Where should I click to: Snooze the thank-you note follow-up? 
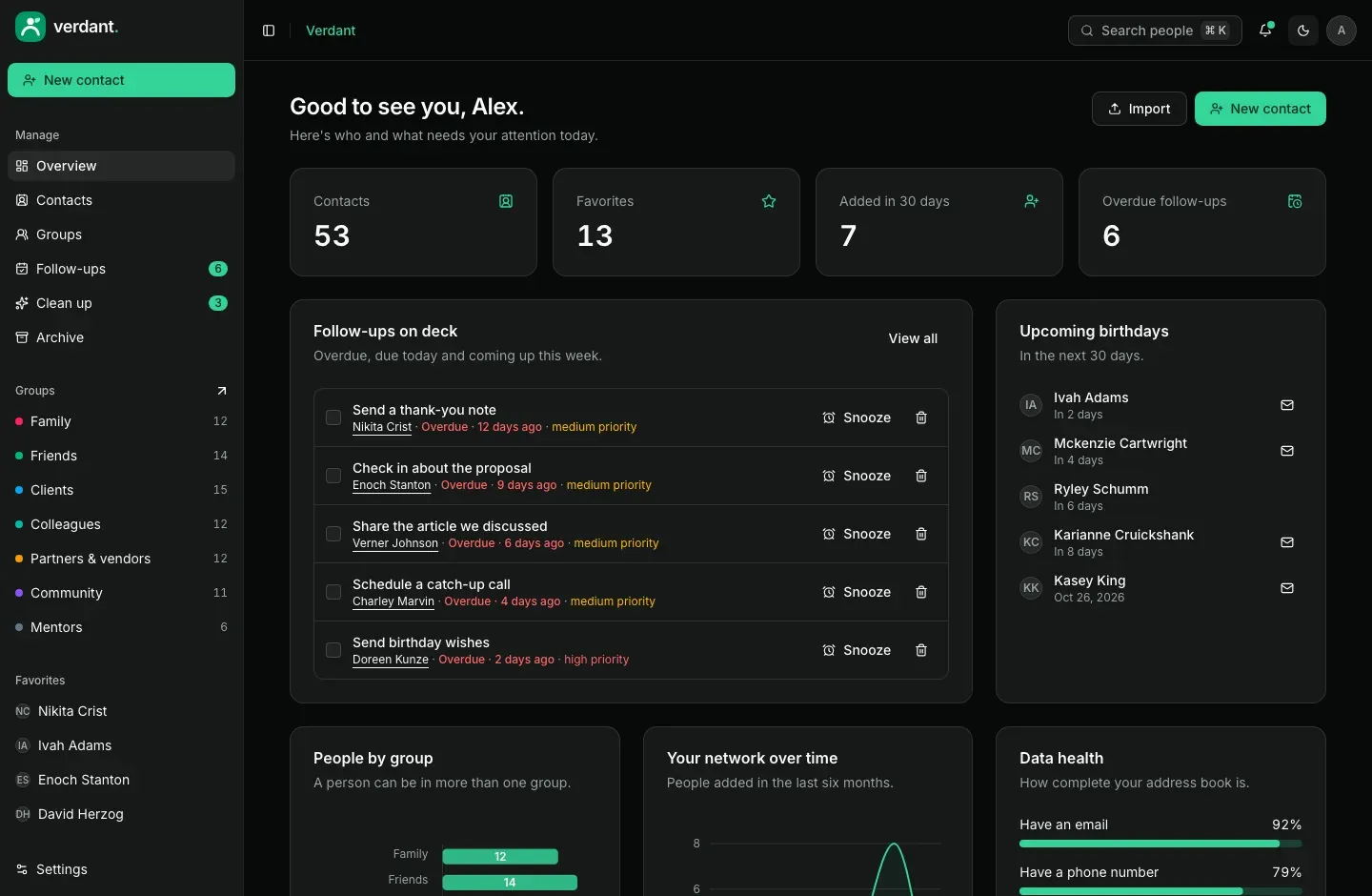(x=857, y=417)
